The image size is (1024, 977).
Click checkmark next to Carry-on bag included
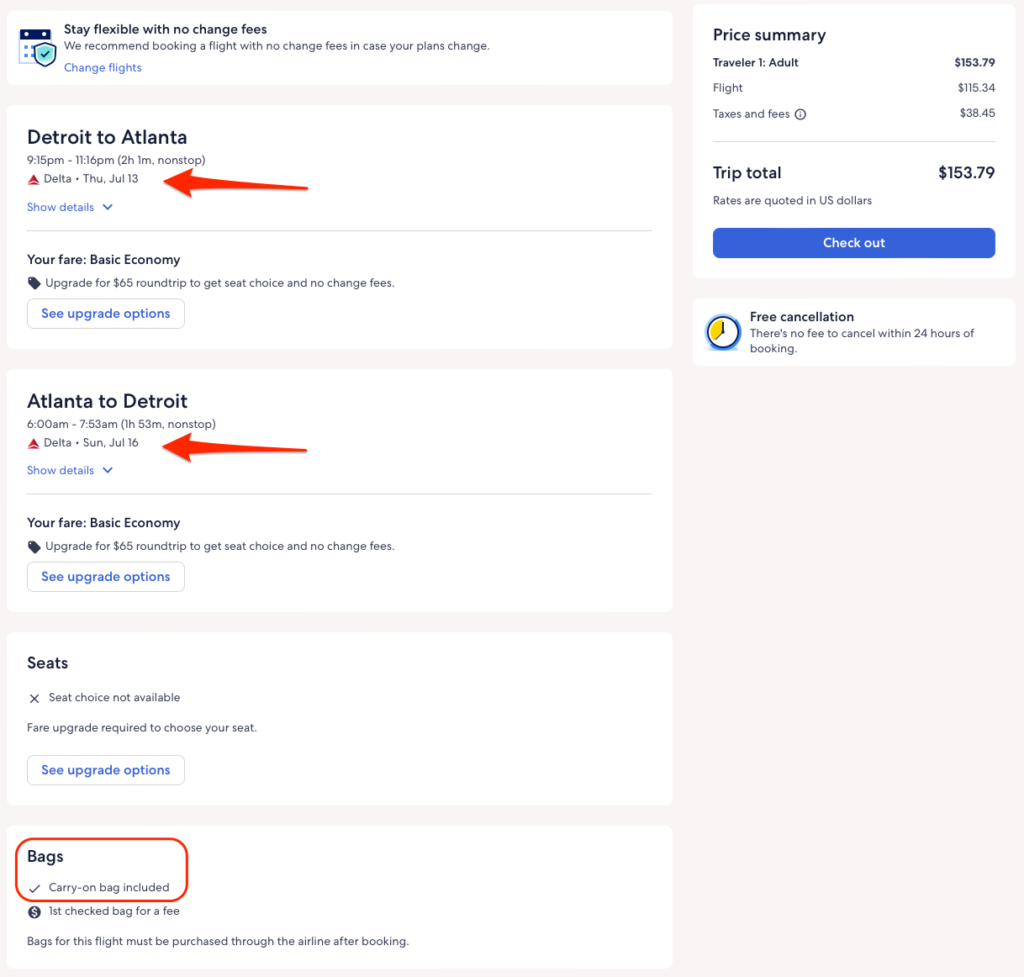[35, 888]
